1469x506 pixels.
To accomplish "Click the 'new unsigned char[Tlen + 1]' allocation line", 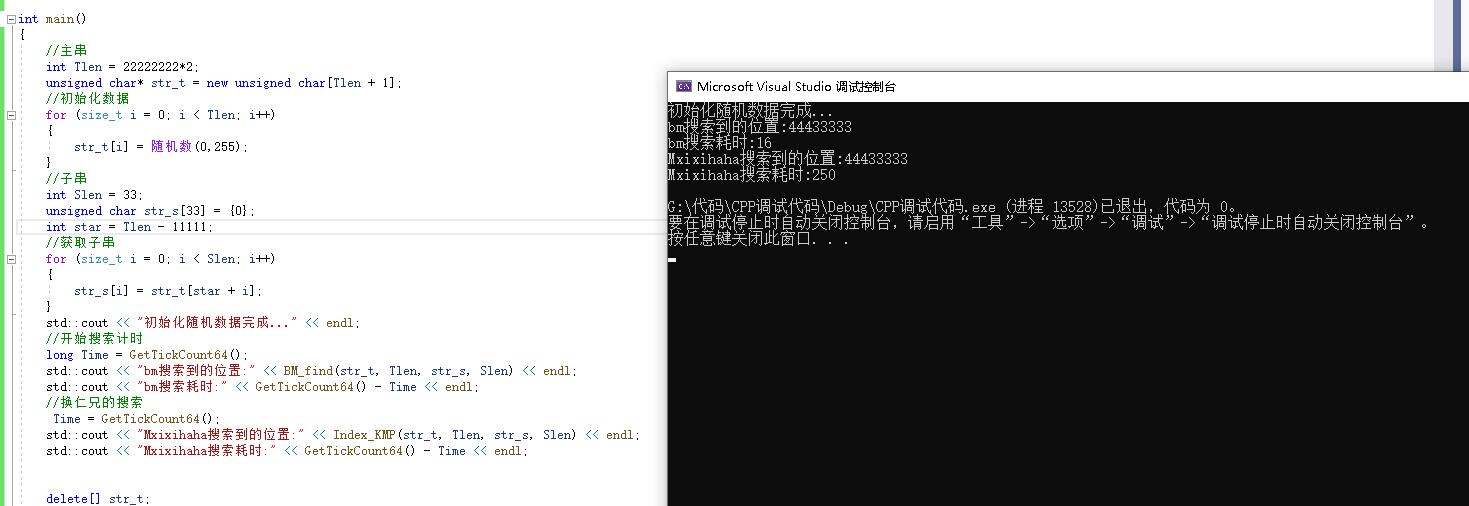I will [x=223, y=83].
